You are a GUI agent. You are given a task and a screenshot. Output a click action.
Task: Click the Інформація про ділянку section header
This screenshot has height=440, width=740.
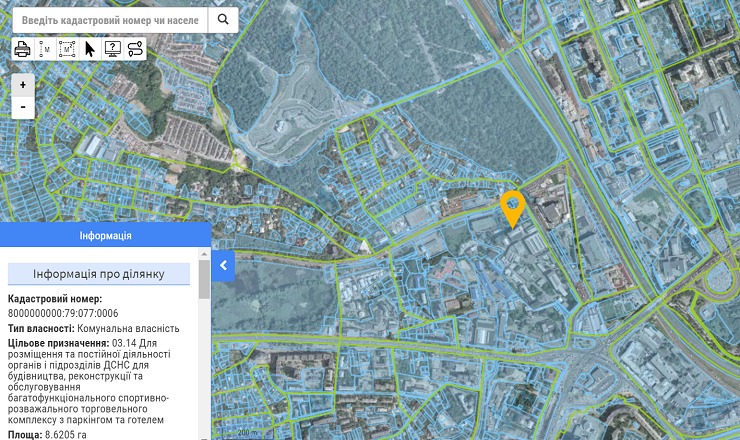98,274
